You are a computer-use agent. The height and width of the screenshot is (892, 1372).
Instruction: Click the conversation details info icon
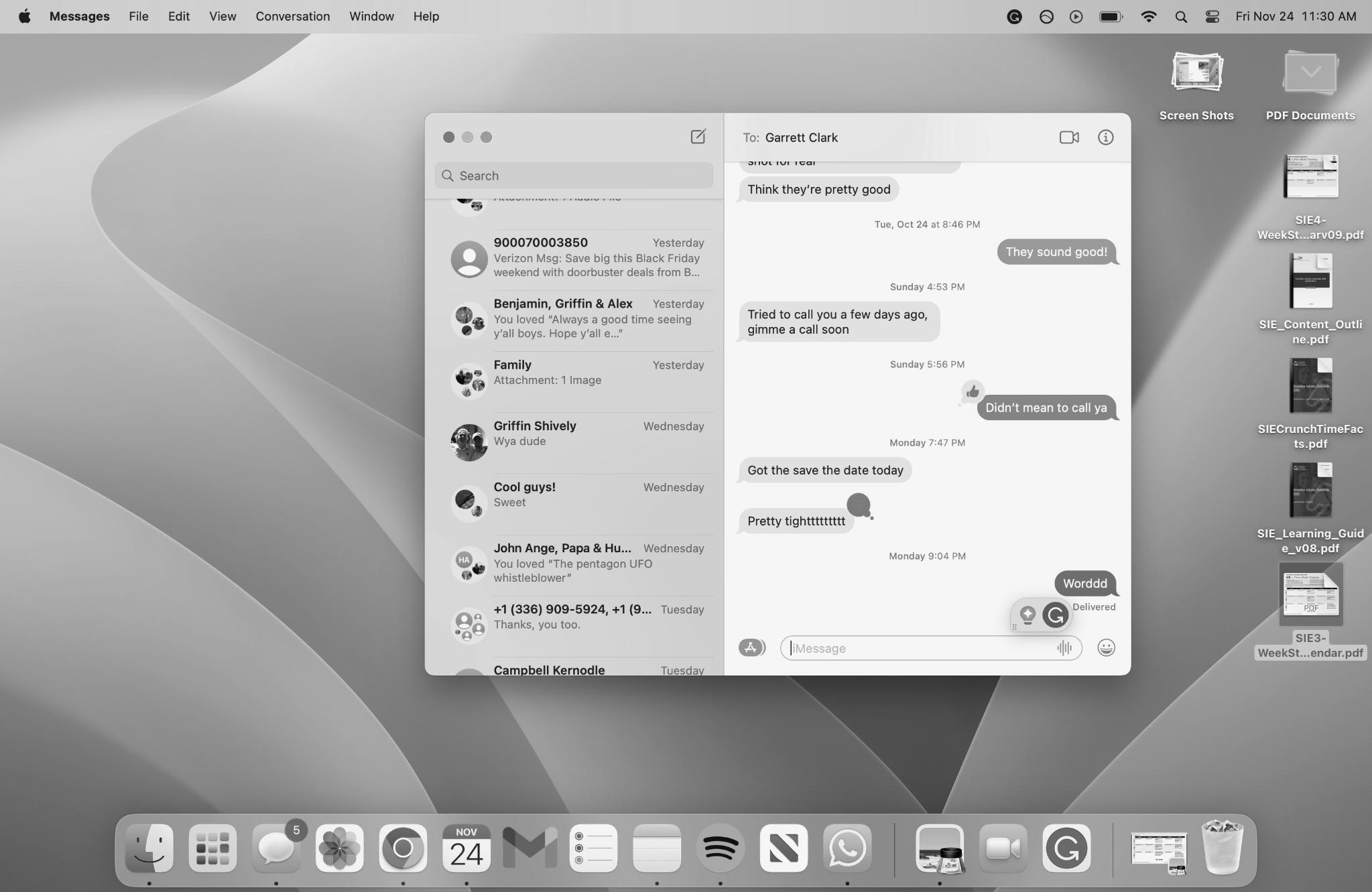coord(1106,137)
